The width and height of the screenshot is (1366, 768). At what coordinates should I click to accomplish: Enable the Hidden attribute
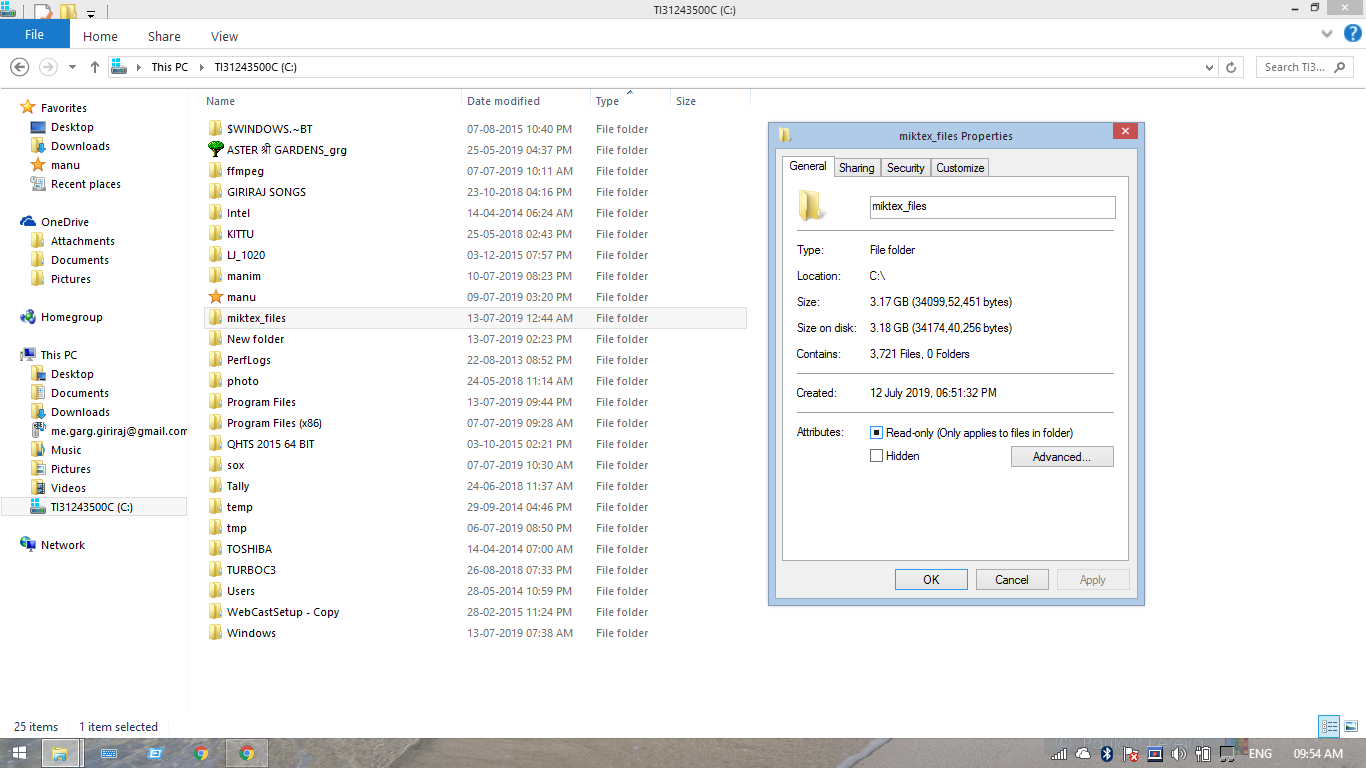pyautogui.click(x=876, y=455)
